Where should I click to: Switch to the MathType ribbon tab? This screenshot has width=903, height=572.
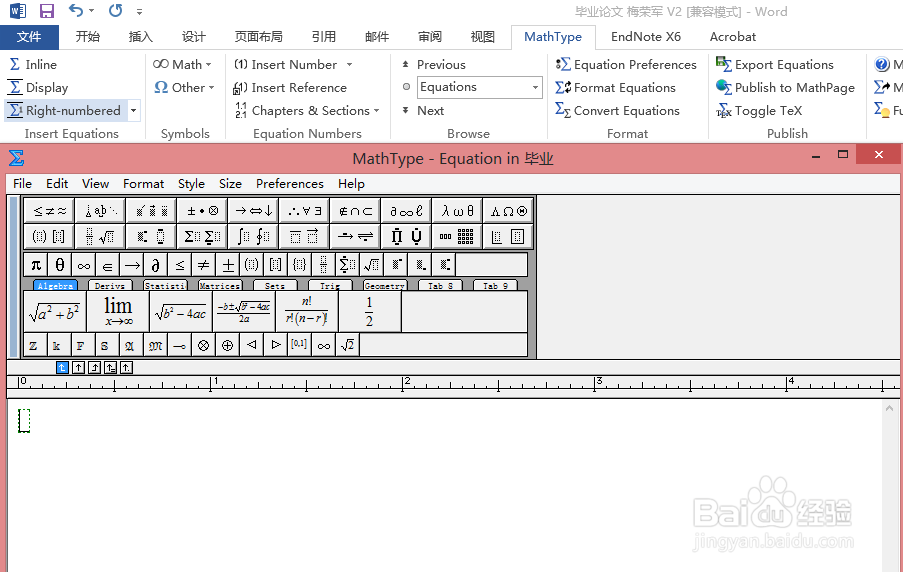pyautogui.click(x=553, y=37)
